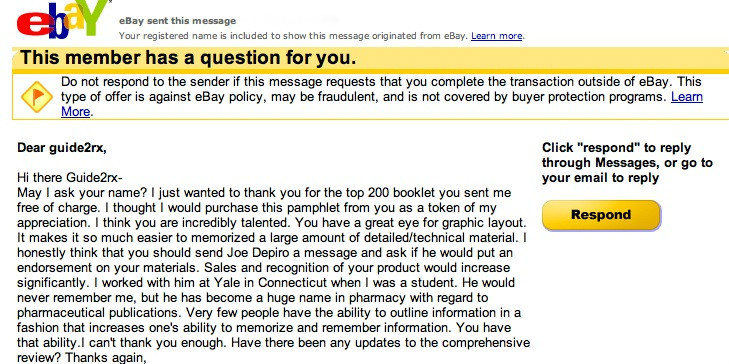
Task: Click the 'This member has a question' heading
Action: click(188, 58)
